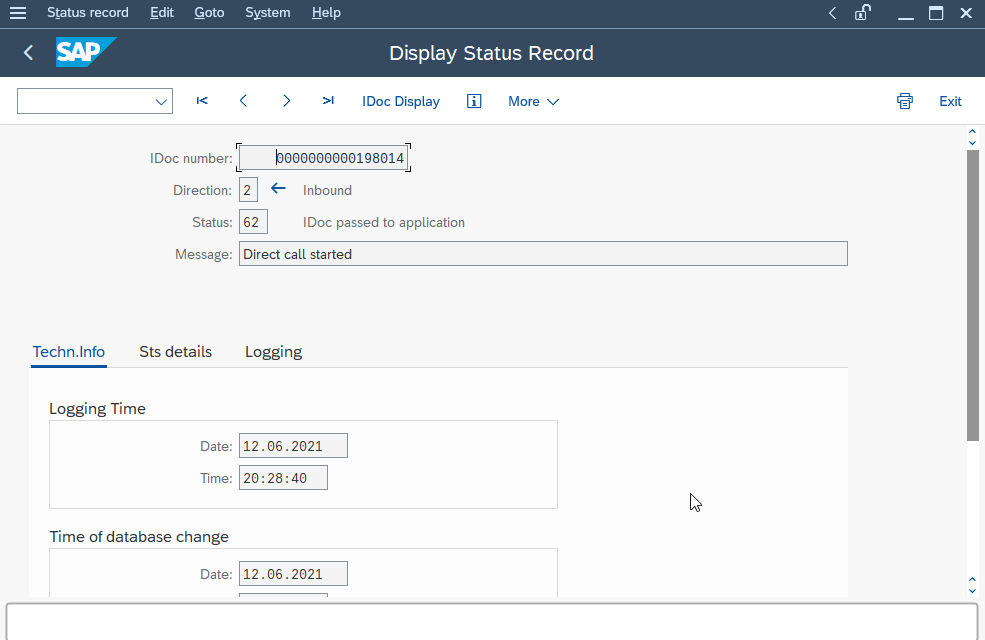The width and height of the screenshot is (985, 640).
Task: Open the Edit menu
Action: [x=161, y=13]
